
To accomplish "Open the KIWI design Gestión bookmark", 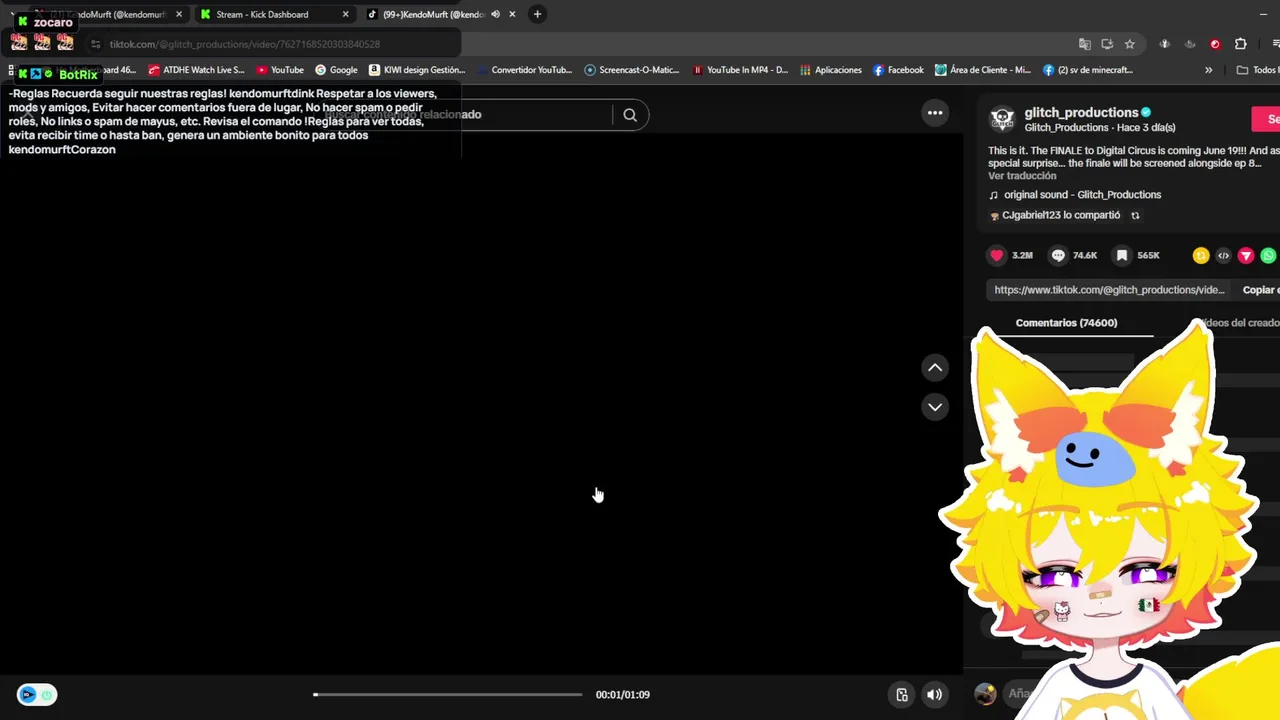I will (417, 70).
